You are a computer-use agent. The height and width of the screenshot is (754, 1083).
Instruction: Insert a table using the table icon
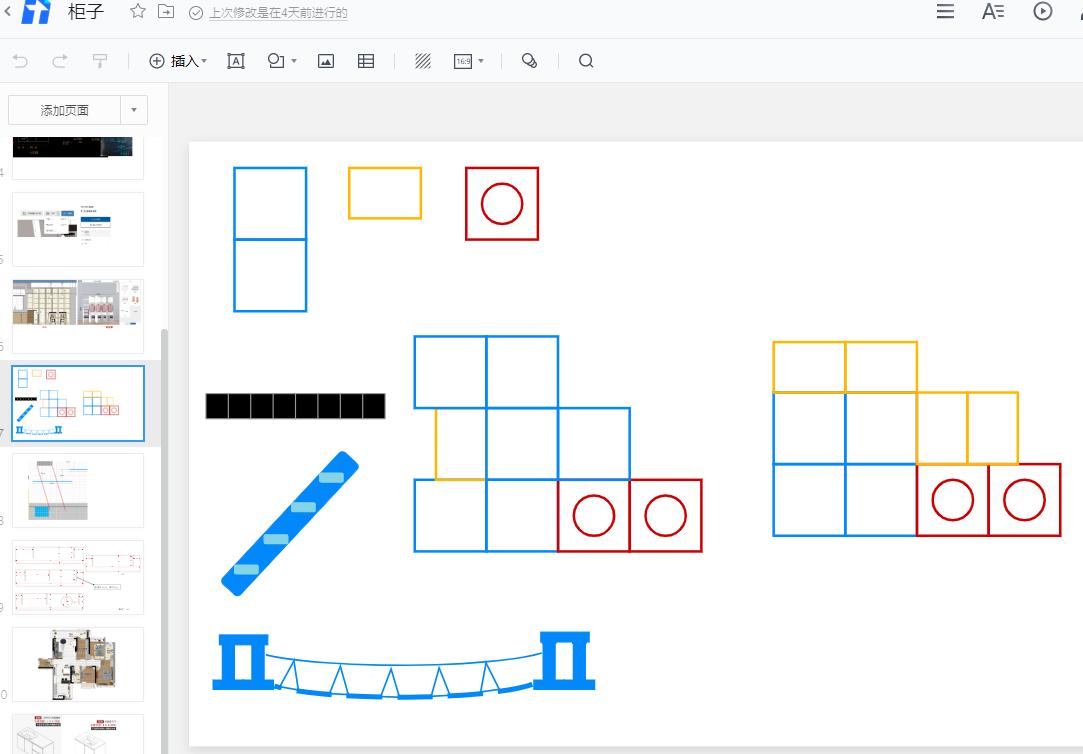(x=366, y=61)
